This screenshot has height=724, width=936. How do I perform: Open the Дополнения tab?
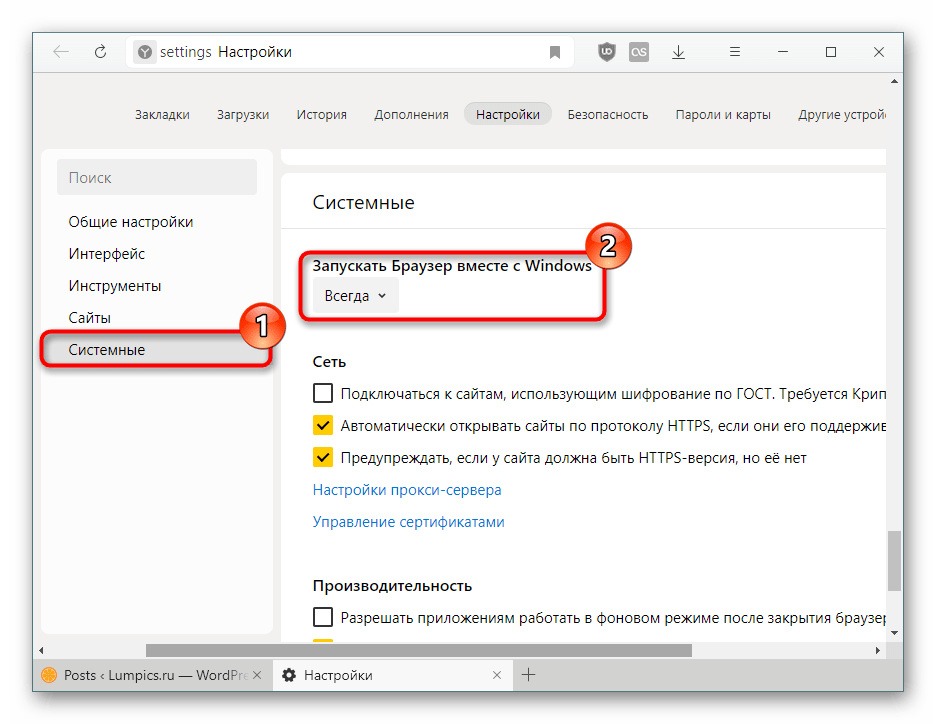(x=411, y=114)
